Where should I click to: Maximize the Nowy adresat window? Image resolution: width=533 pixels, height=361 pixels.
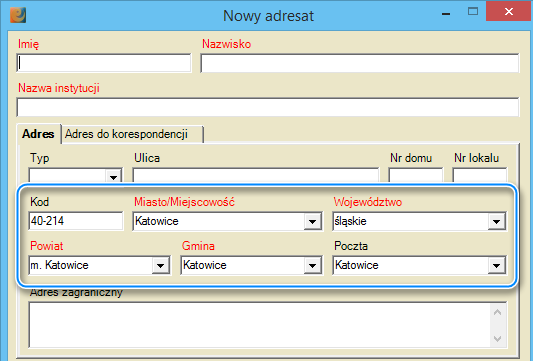(473, 12)
